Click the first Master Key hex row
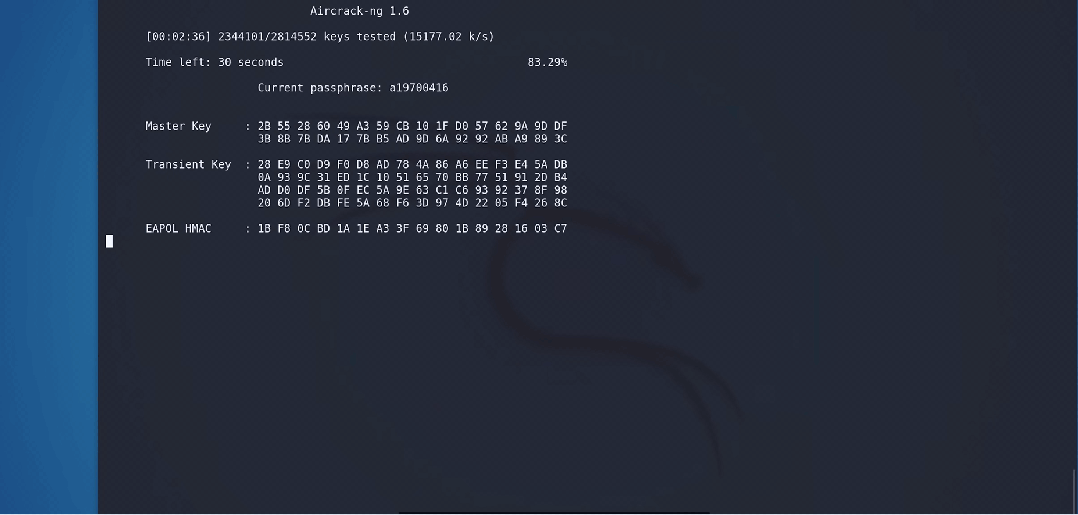 pos(412,126)
